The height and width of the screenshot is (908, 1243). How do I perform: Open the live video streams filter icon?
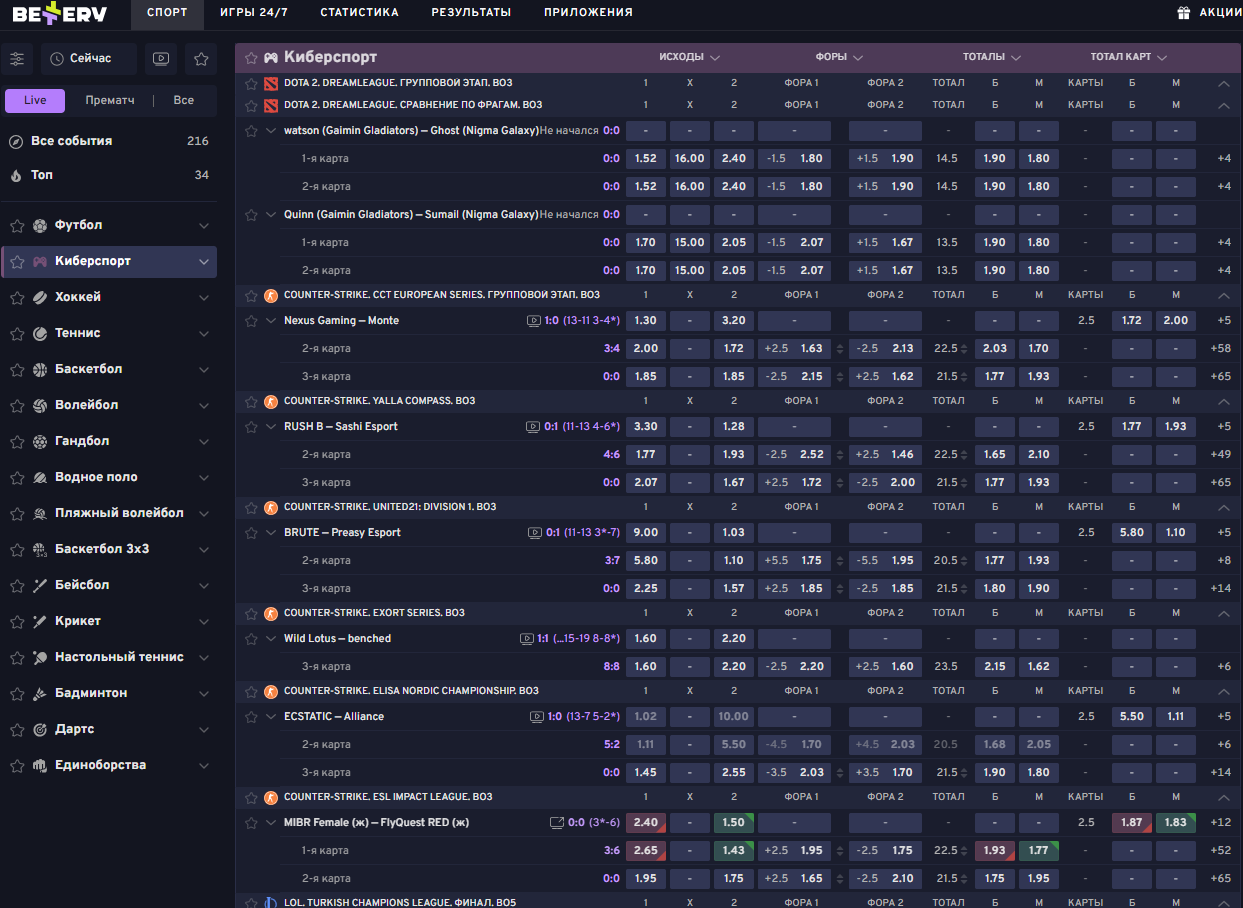tap(161, 59)
